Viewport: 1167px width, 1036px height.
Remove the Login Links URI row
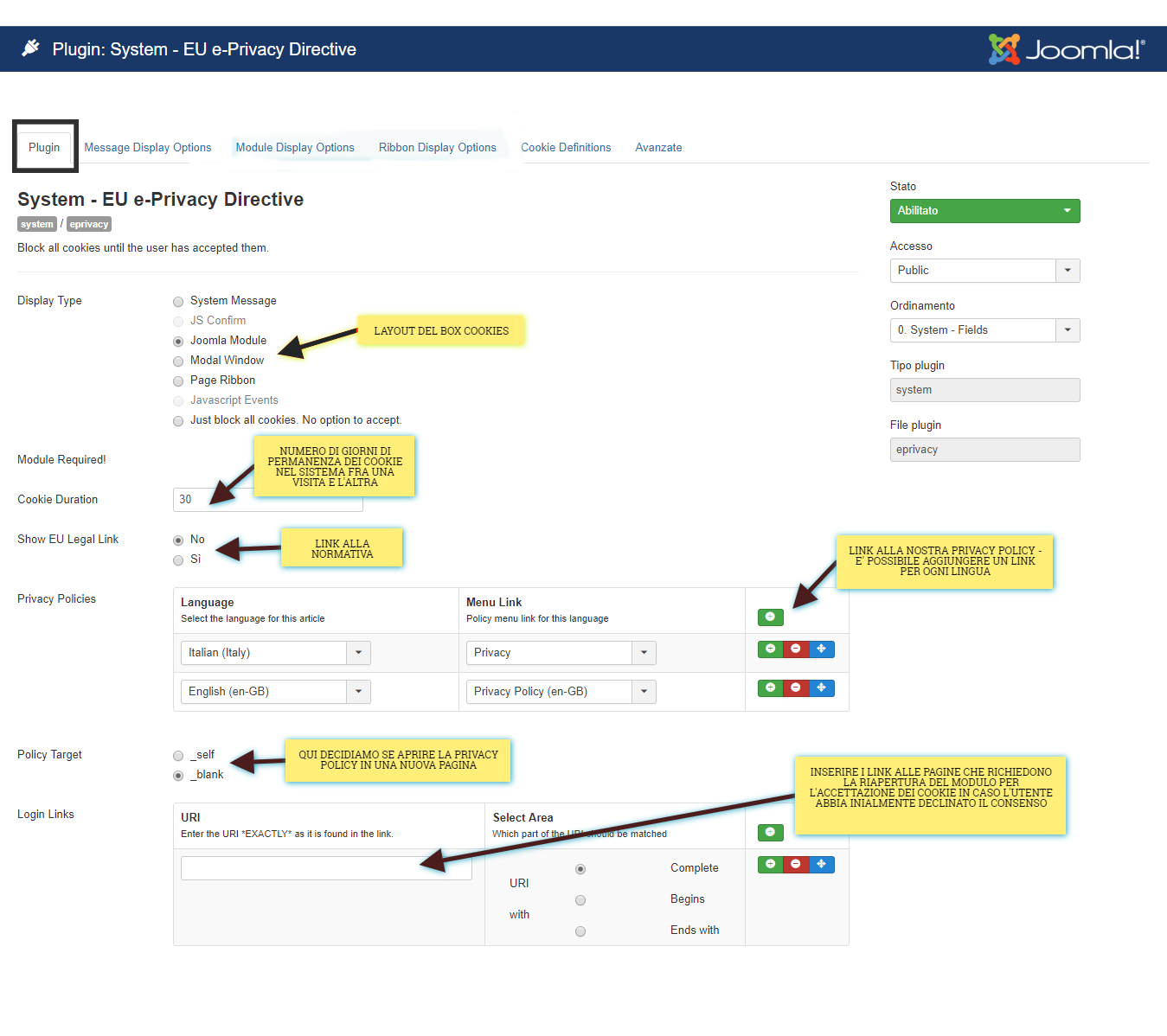coord(796,865)
